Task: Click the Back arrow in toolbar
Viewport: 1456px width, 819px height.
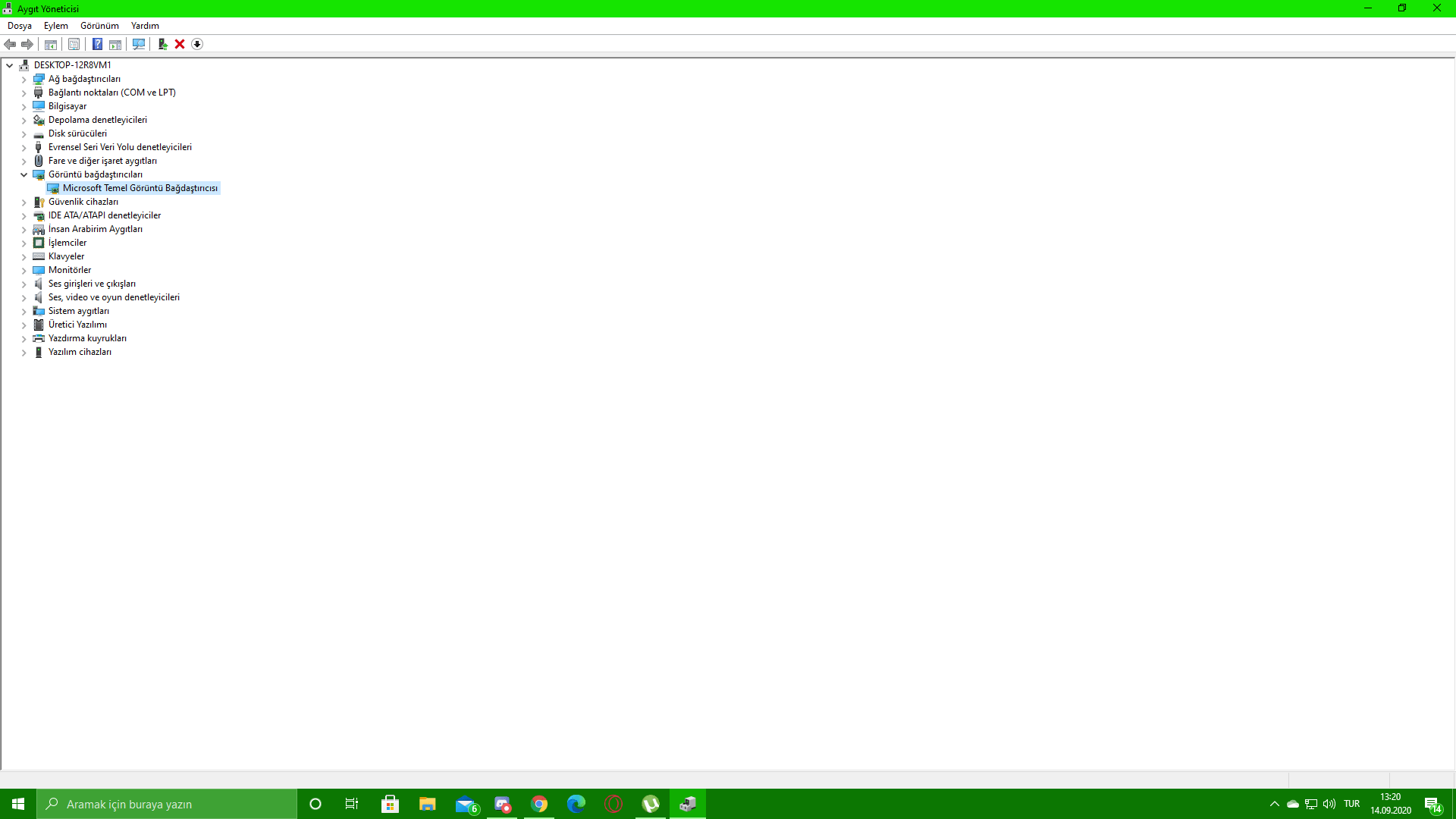Action: [x=10, y=44]
